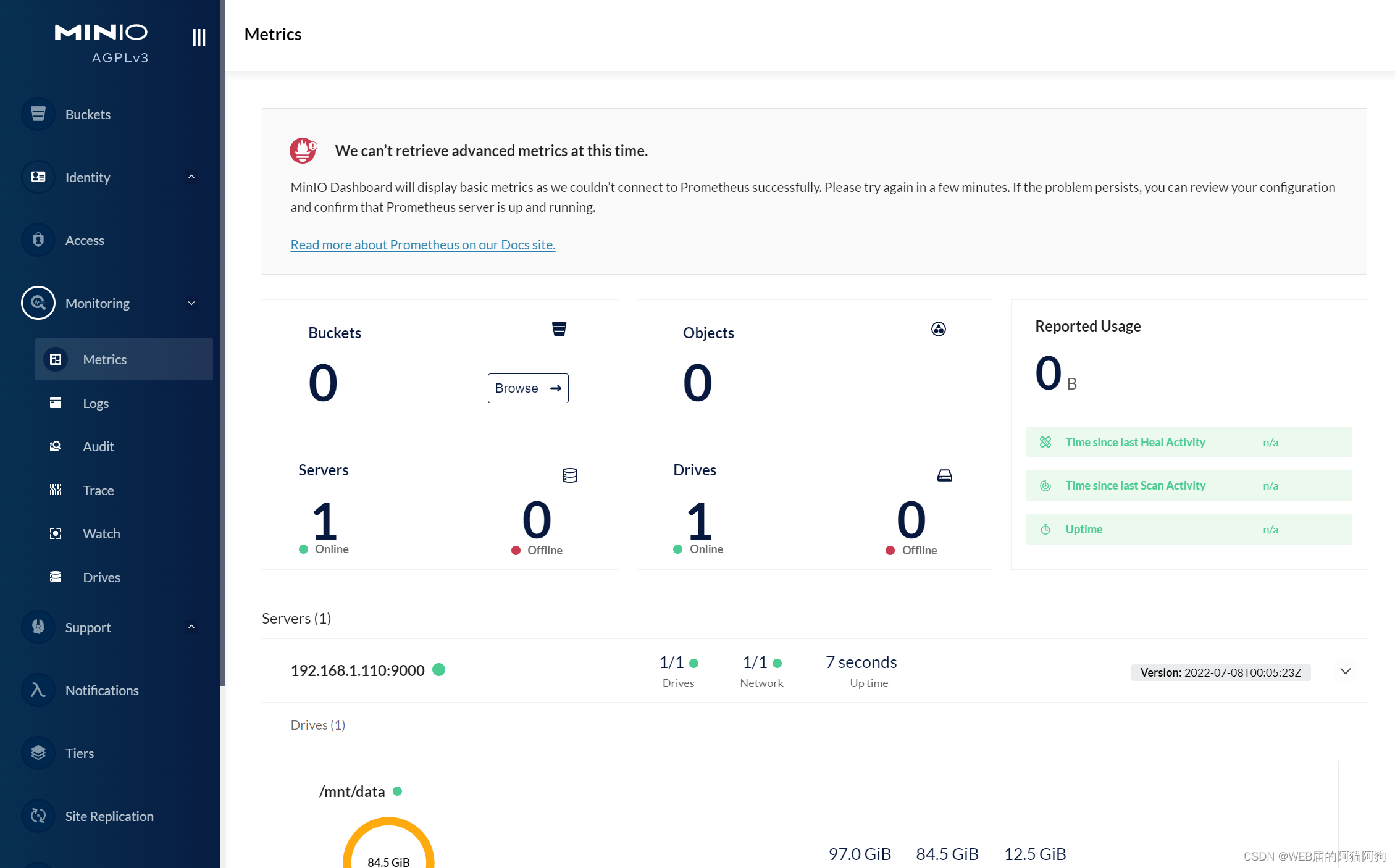
Task: Click the Version 2022-07-08T00:05:23Z badge
Action: (1220, 672)
